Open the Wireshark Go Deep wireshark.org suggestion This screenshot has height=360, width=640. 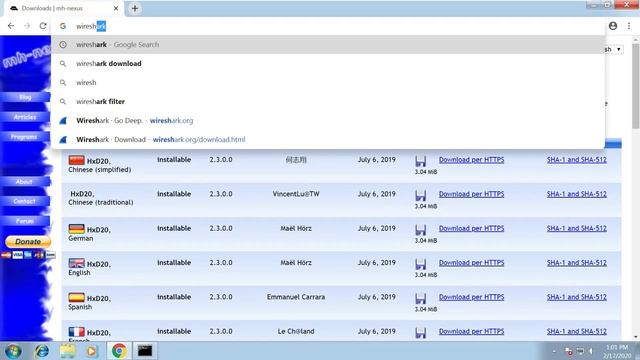(328, 120)
